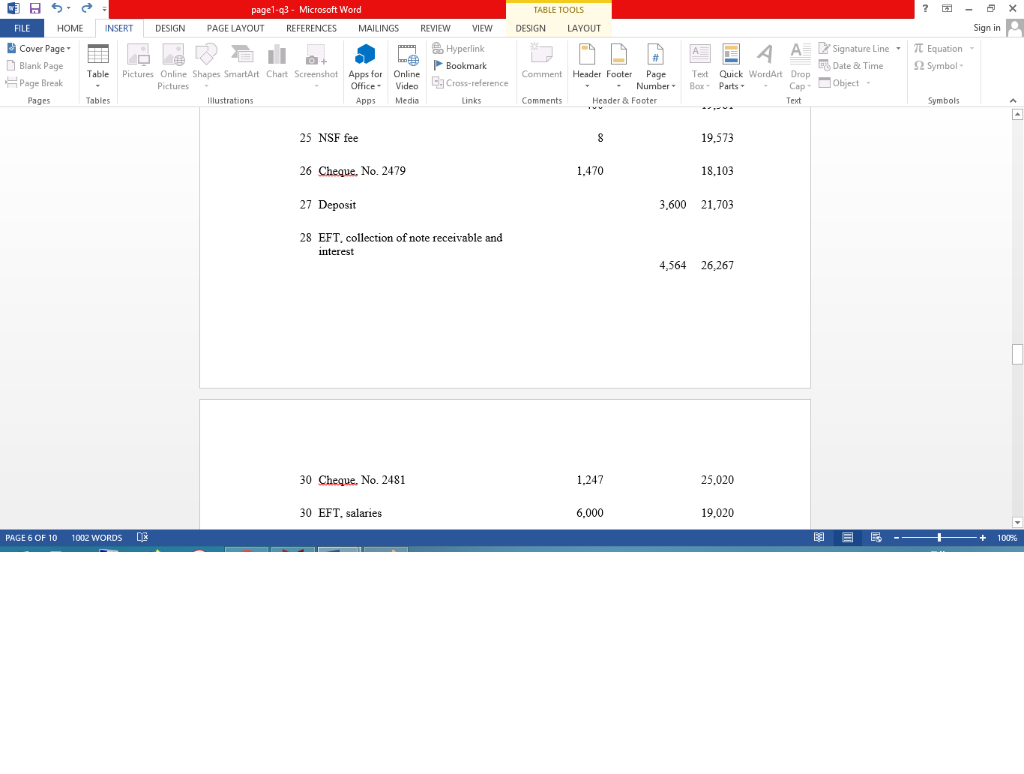1024x774 pixels.
Task: Insert a Text Box
Action: pyautogui.click(x=699, y=67)
